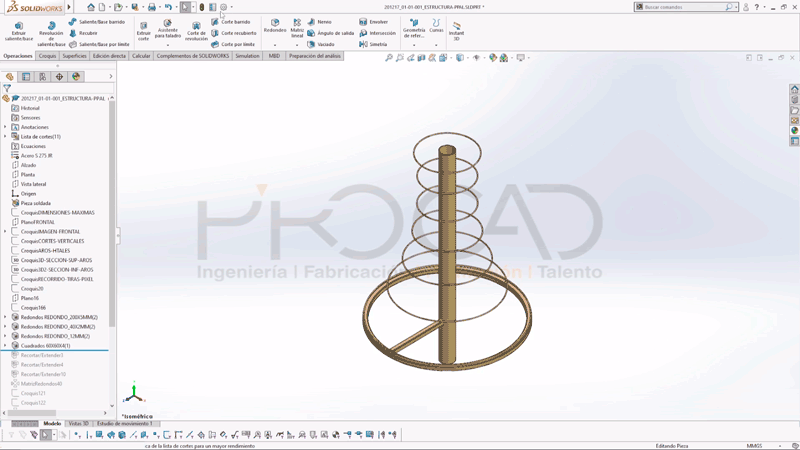Open the Edición directa tab
Image resolution: width=800 pixels, height=450 pixels.
[x=109, y=56]
